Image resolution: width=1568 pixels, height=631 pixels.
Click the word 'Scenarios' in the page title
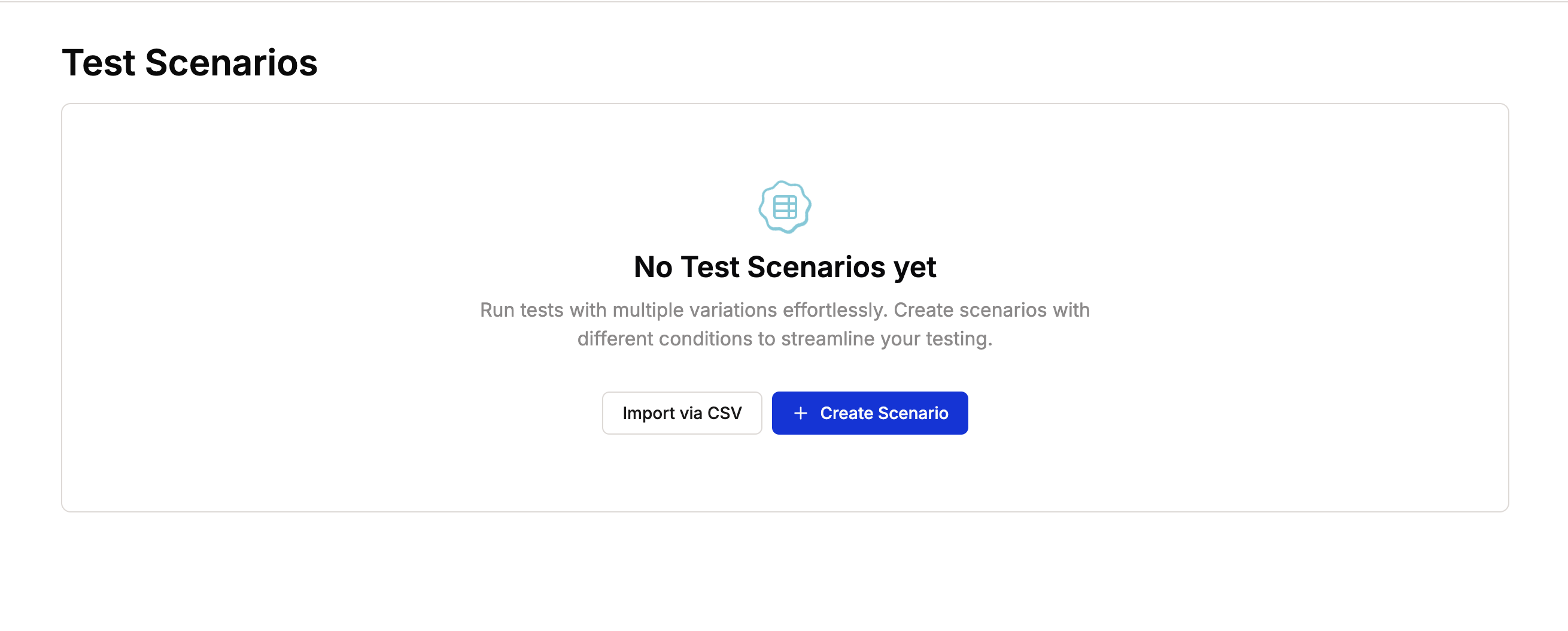coord(231,63)
